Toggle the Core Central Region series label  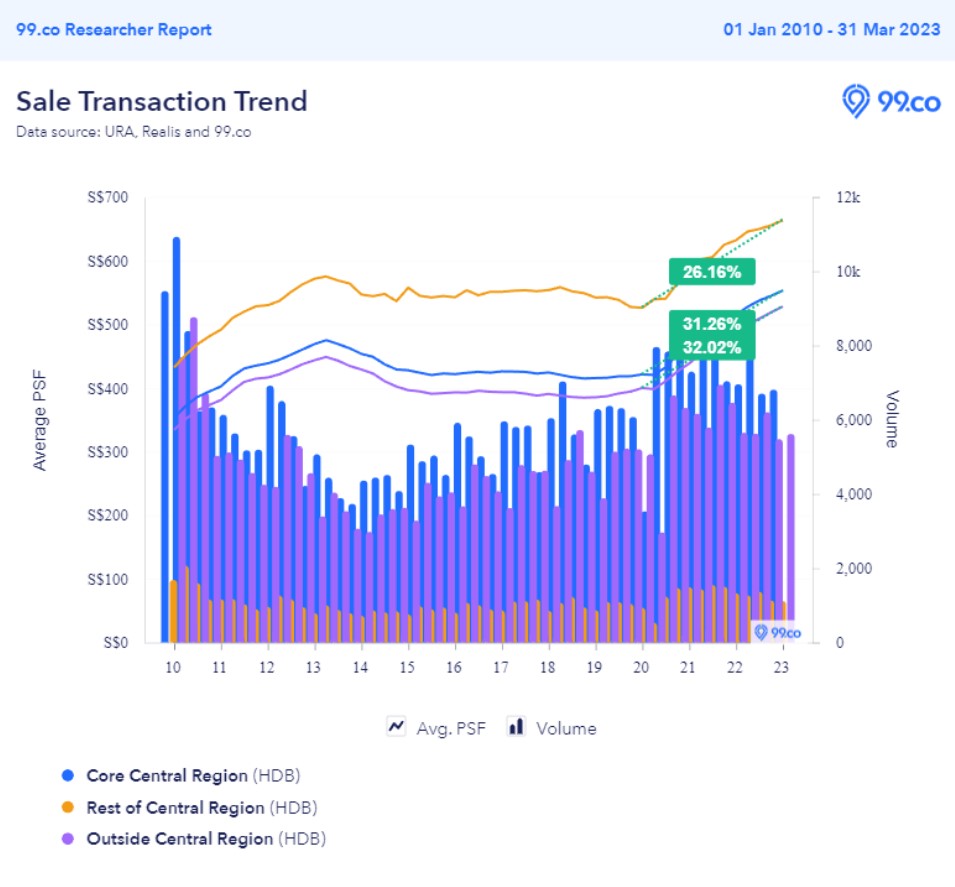(x=167, y=776)
